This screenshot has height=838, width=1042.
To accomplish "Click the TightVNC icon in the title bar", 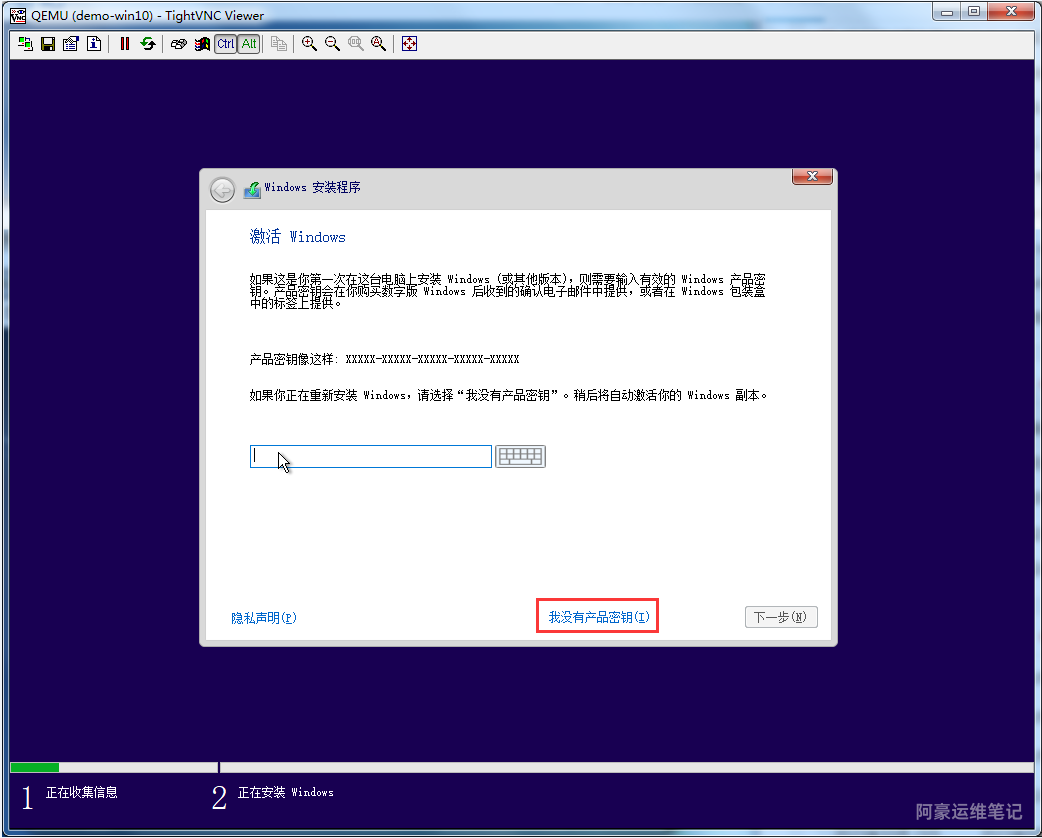I will pos(18,15).
